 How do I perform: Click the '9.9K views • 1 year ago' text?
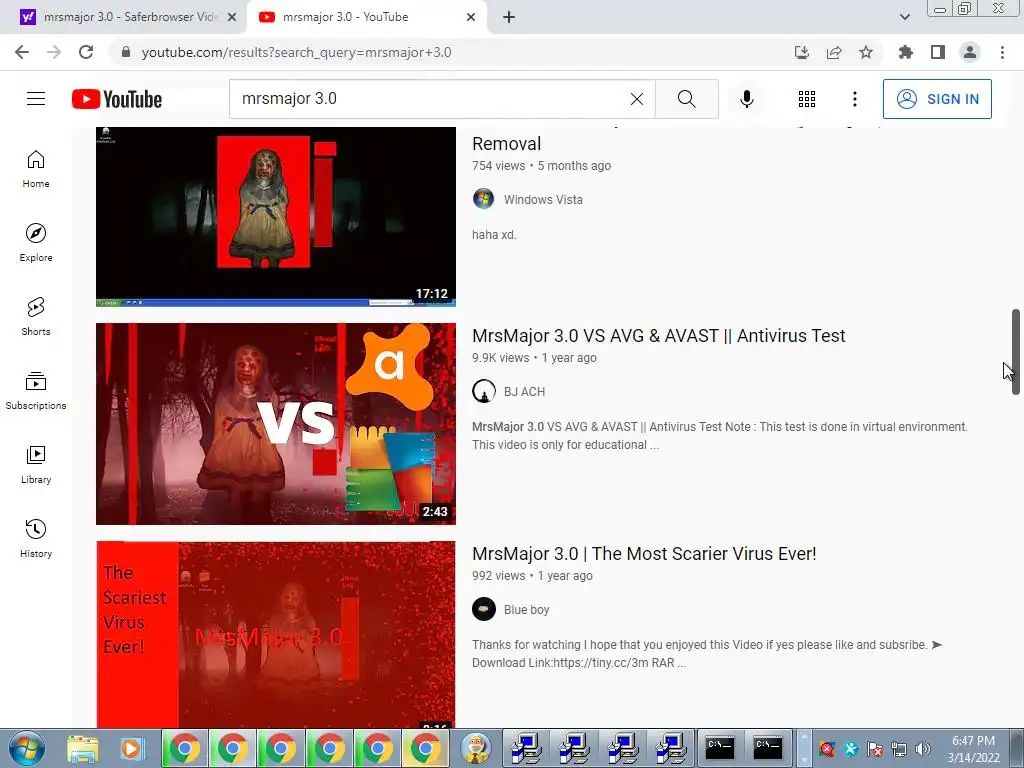click(x=534, y=358)
